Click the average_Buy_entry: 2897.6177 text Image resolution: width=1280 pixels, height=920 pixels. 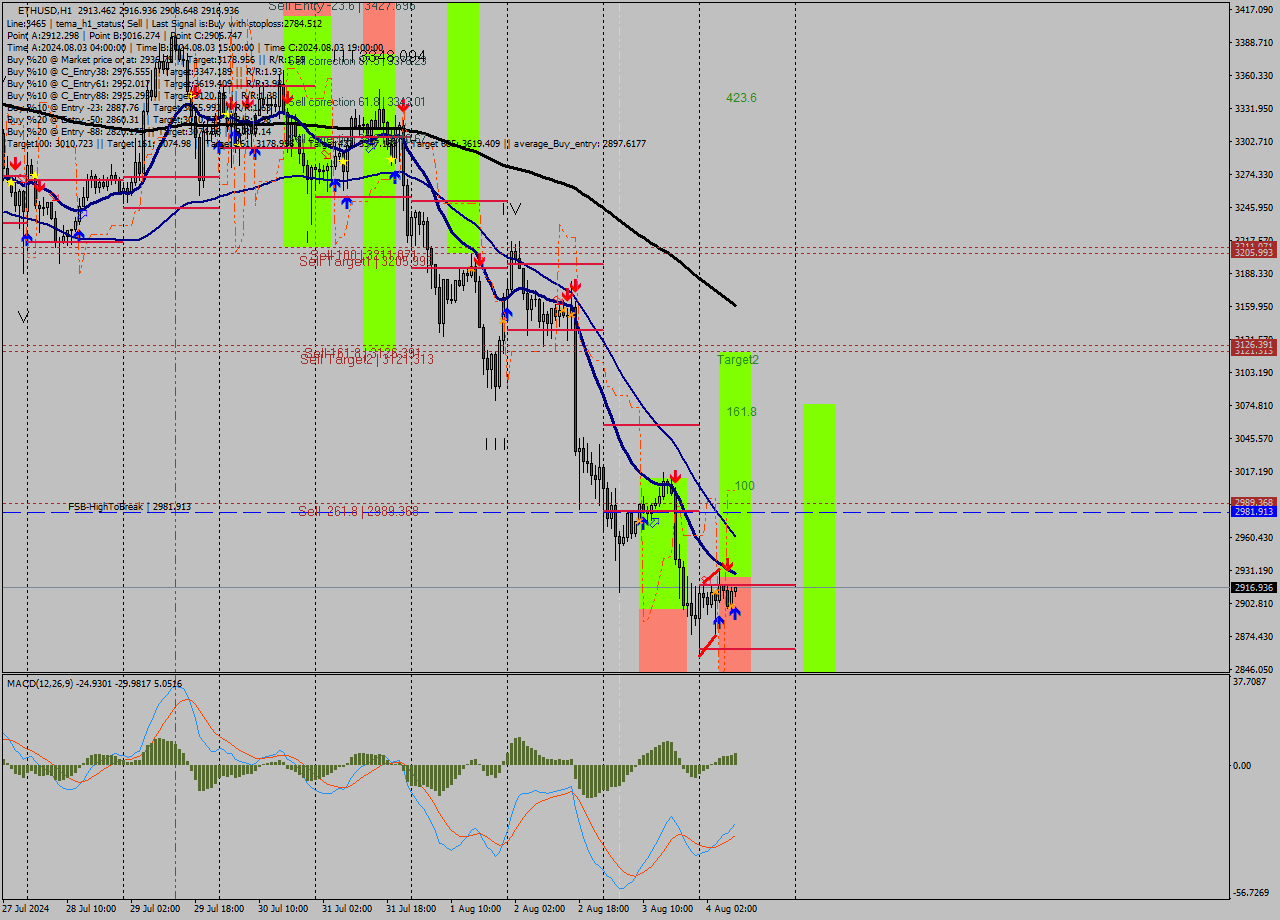coord(580,143)
